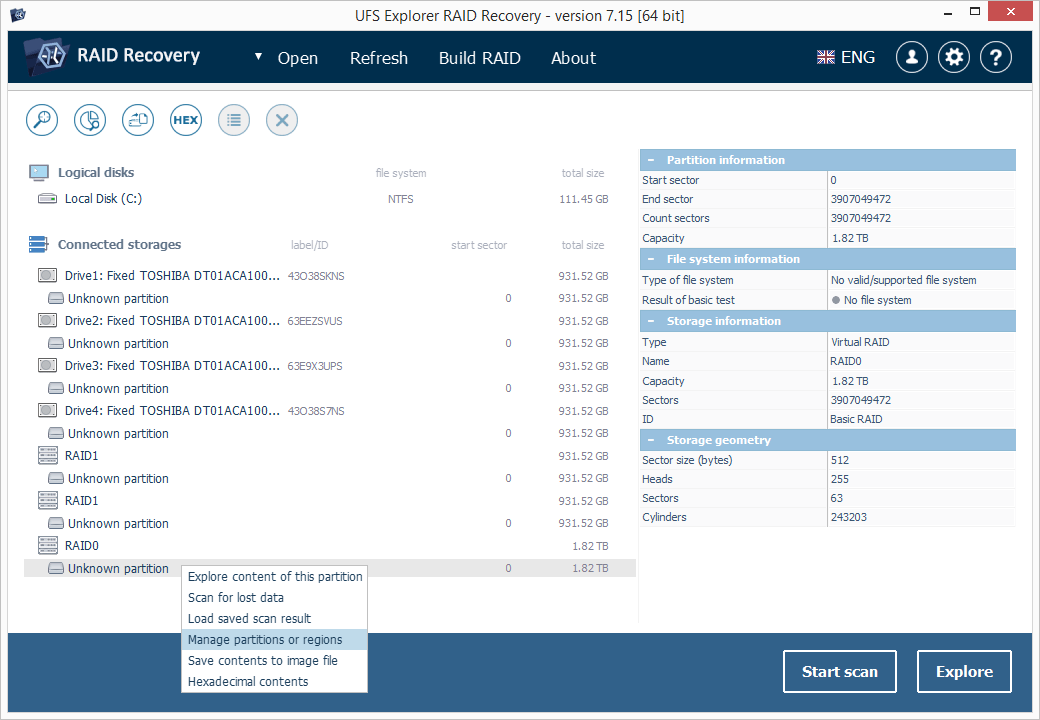Image resolution: width=1040 pixels, height=720 pixels.
Task: Click the Explore button
Action: pos(964,672)
